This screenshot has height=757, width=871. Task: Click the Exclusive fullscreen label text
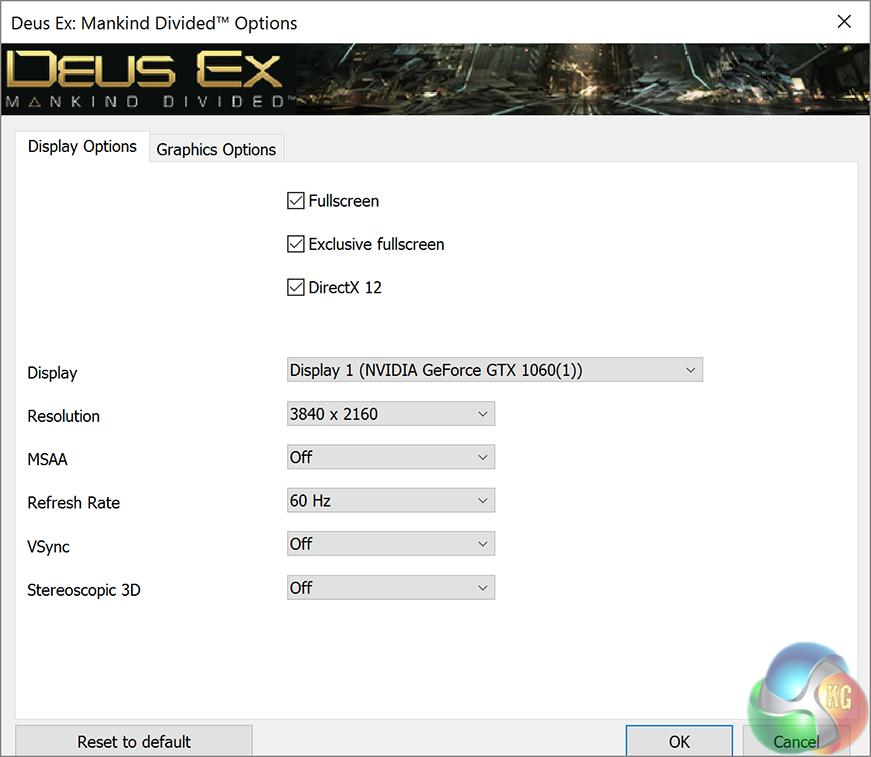376,244
